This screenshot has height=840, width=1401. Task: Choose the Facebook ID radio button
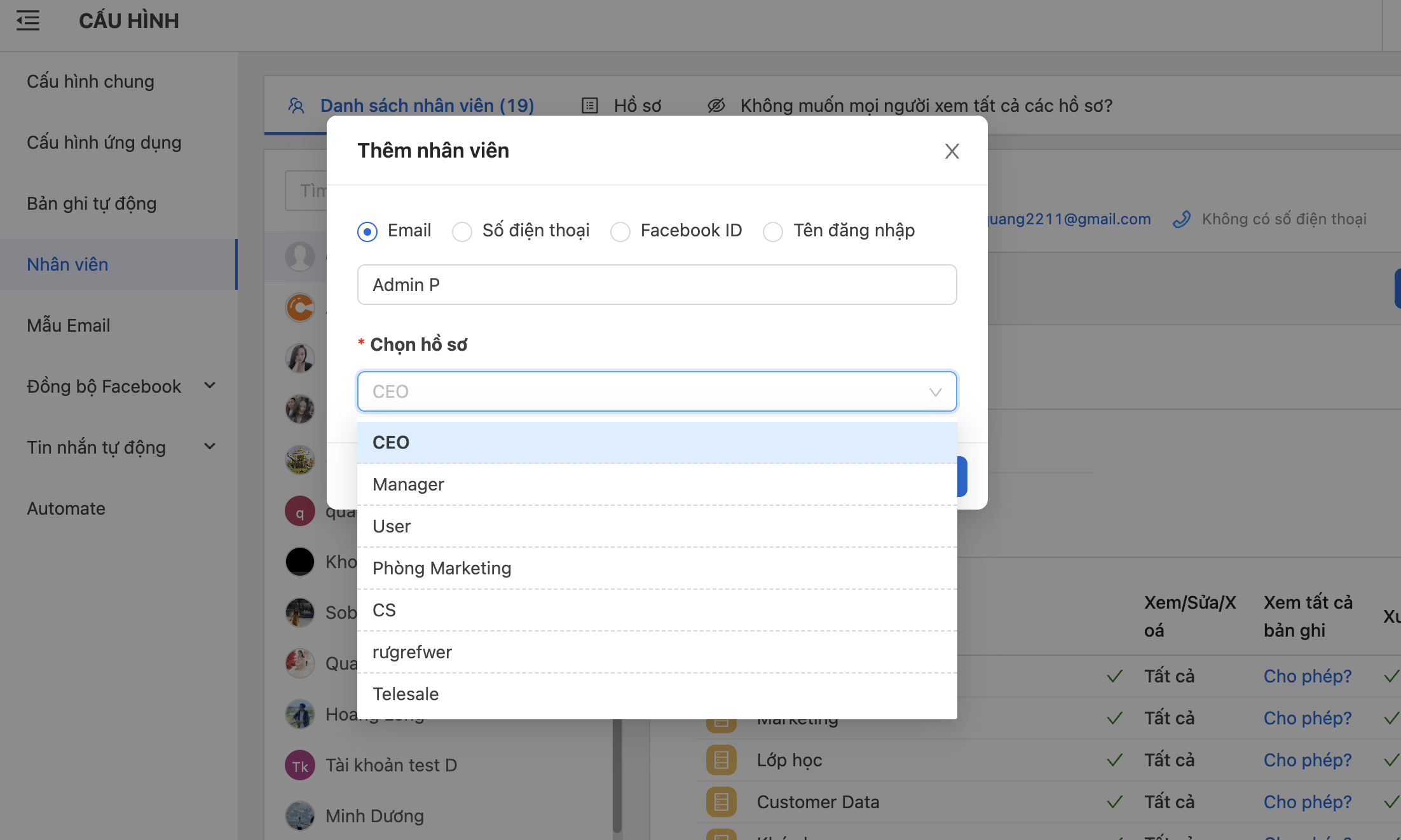tap(620, 231)
